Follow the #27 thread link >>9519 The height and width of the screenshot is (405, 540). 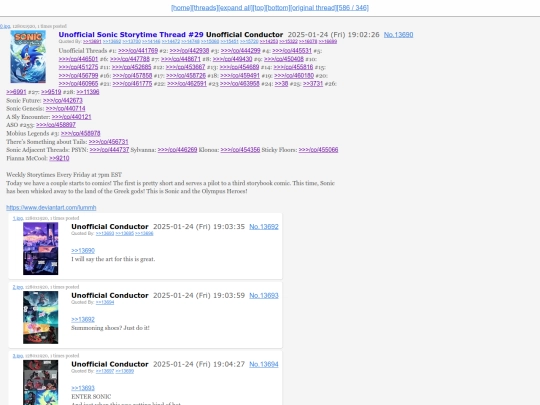[51, 92]
